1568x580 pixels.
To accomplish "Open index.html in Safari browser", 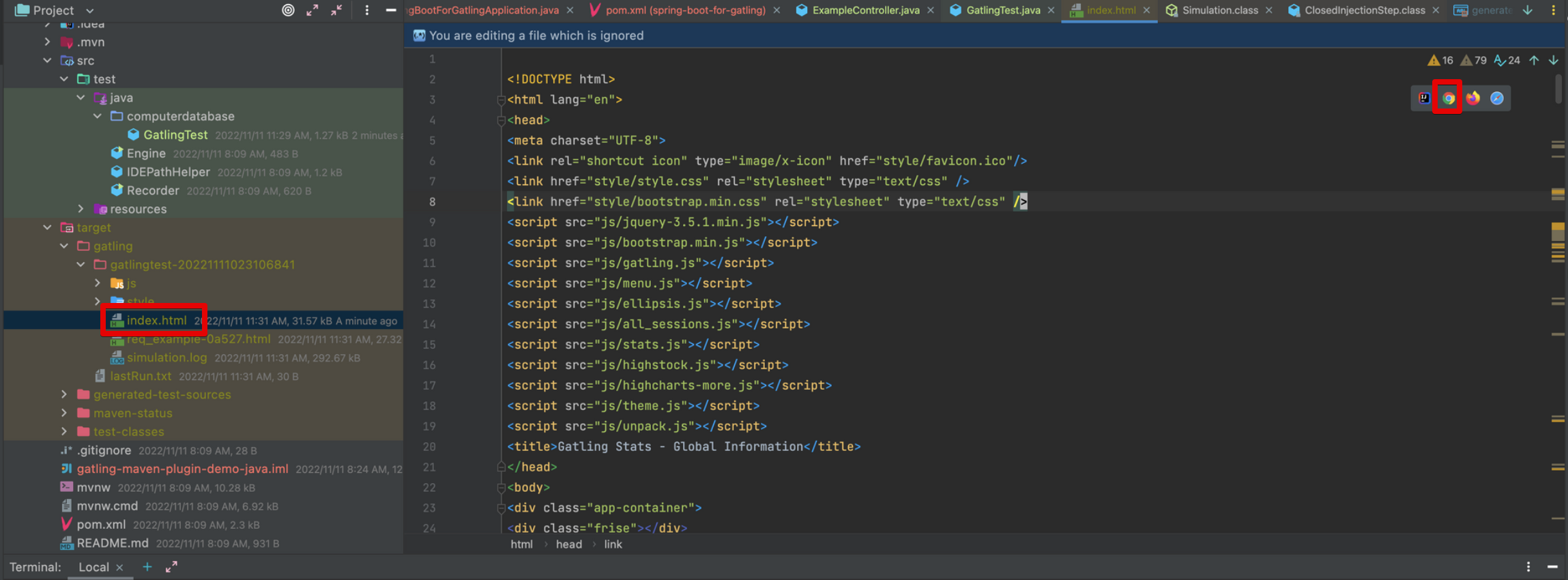I will tap(1497, 98).
